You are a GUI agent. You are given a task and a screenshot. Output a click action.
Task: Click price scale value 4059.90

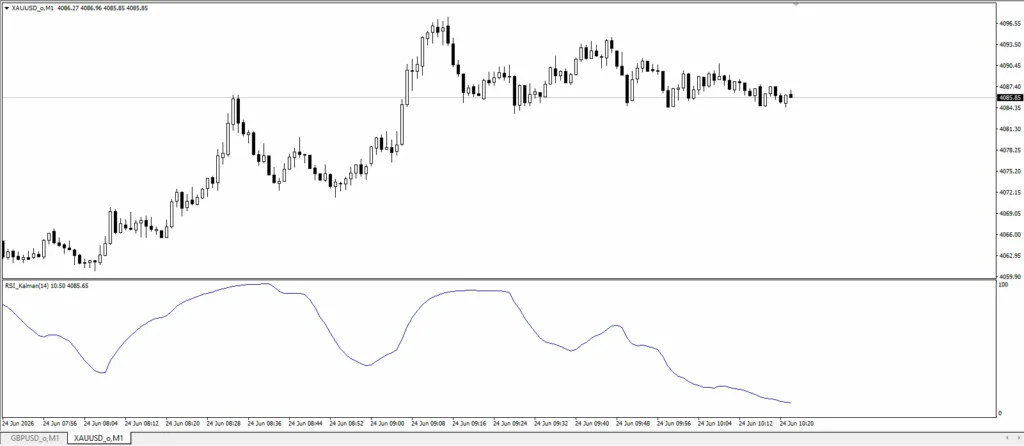pyautogui.click(x=1010, y=277)
